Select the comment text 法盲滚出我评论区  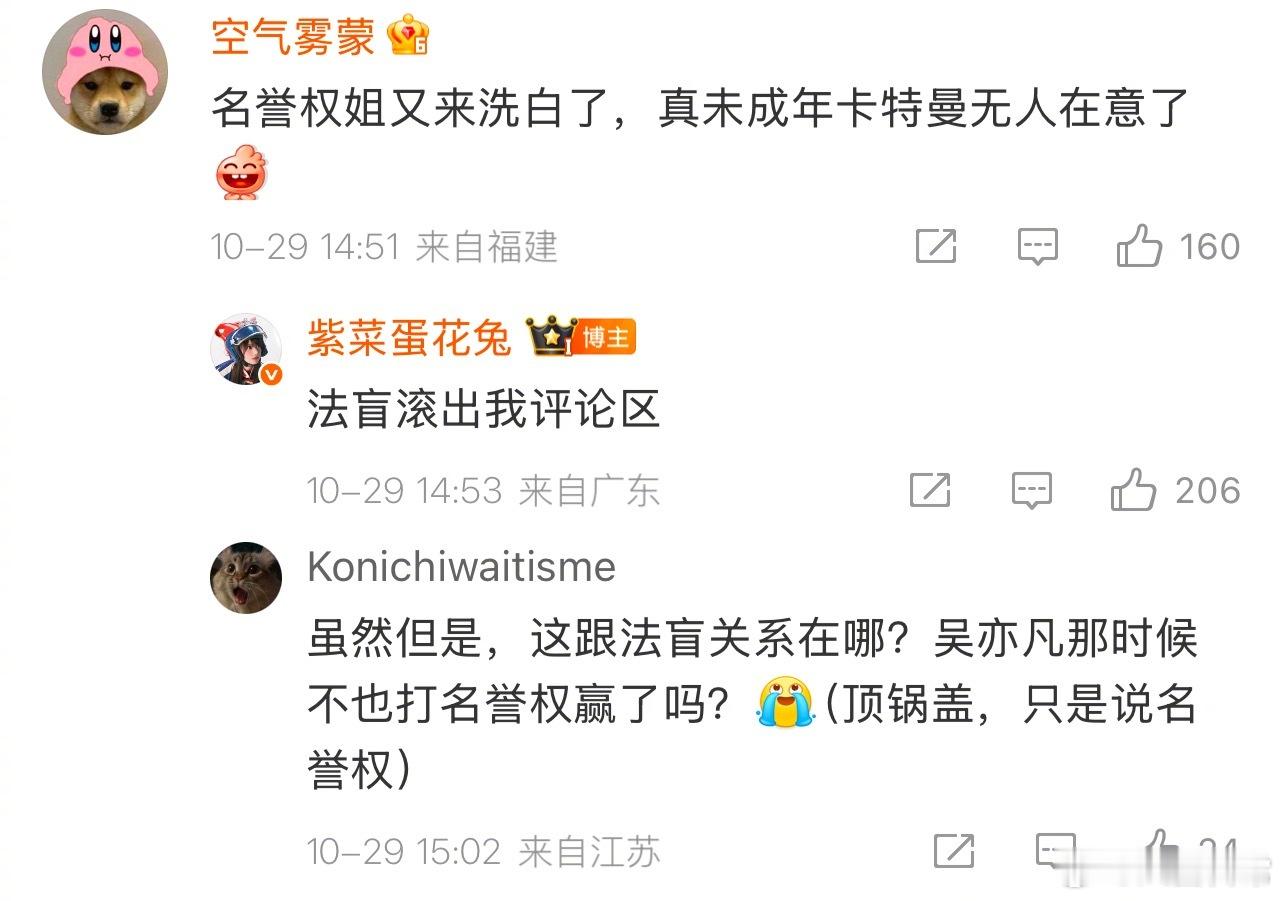tap(484, 410)
